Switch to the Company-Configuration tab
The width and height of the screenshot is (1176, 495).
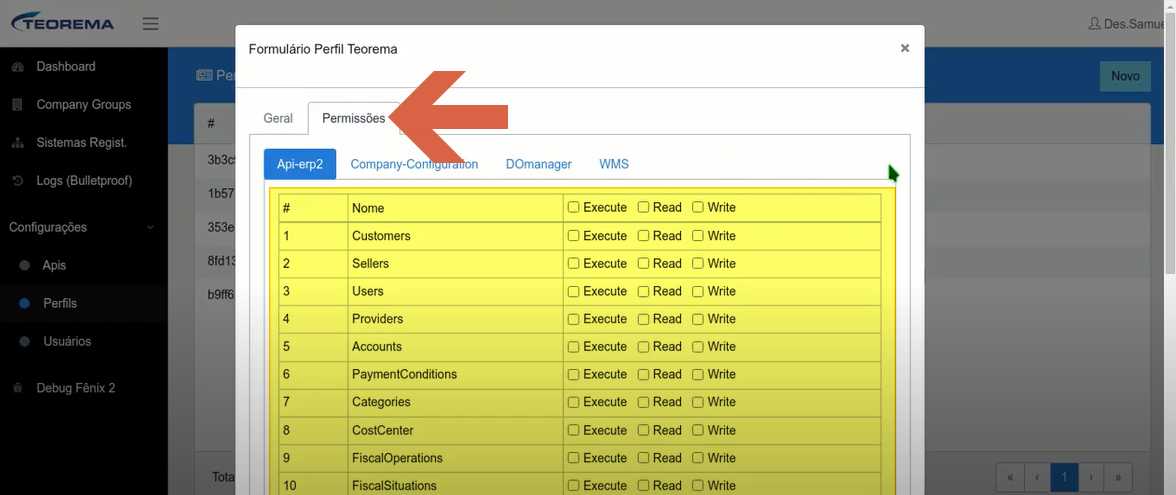(414, 164)
